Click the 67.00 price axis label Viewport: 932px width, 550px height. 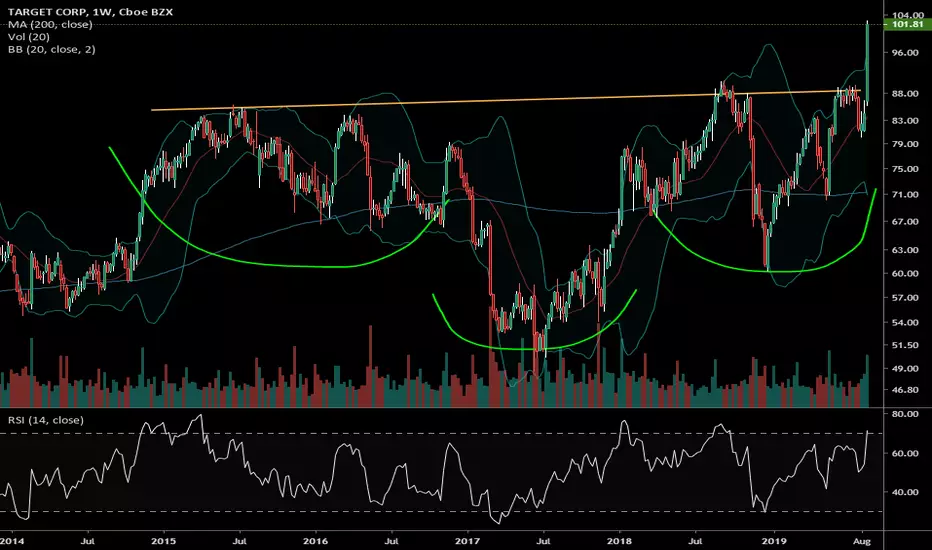point(905,221)
